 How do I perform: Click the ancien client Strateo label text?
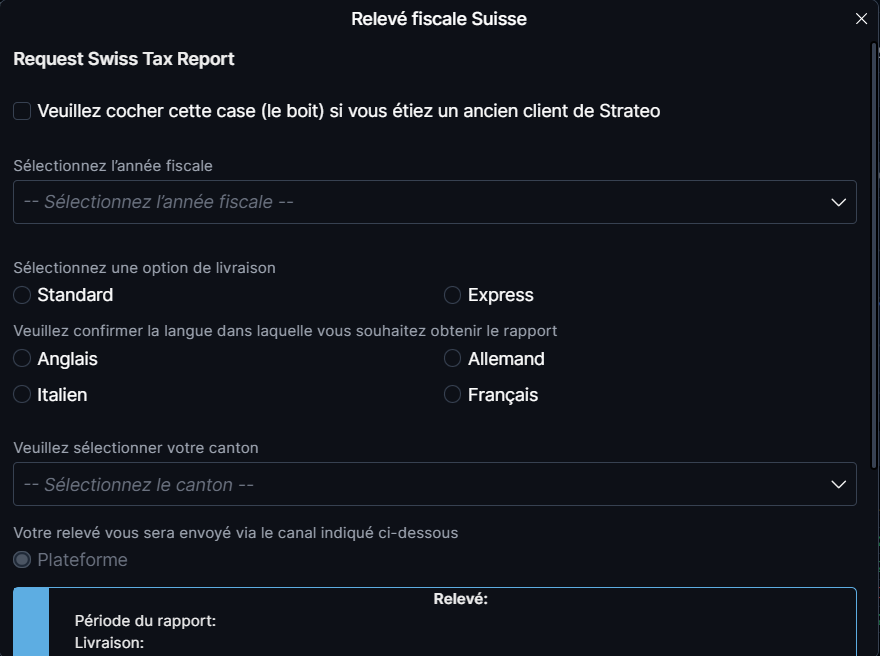(x=348, y=111)
